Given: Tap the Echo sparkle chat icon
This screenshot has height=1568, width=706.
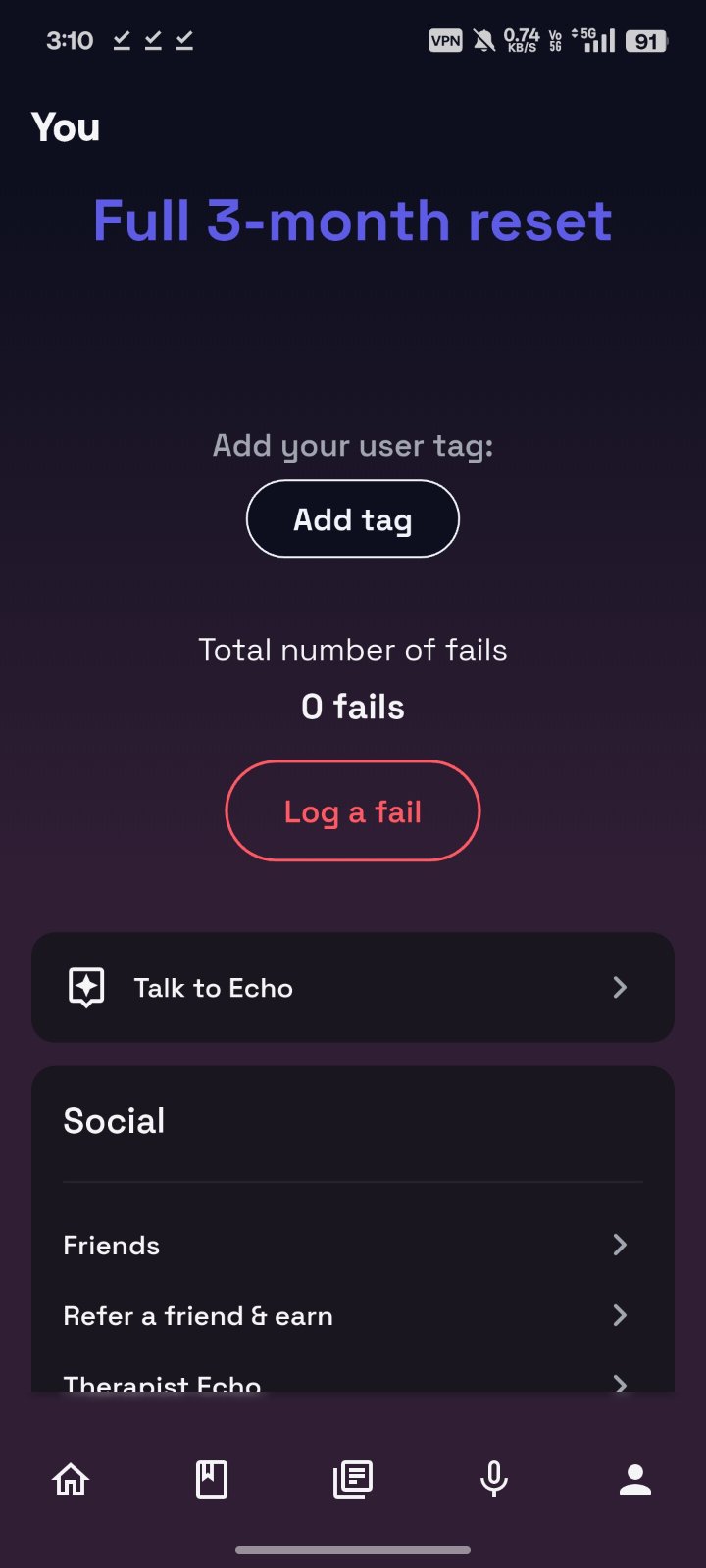Looking at the screenshot, I should pos(86,987).
